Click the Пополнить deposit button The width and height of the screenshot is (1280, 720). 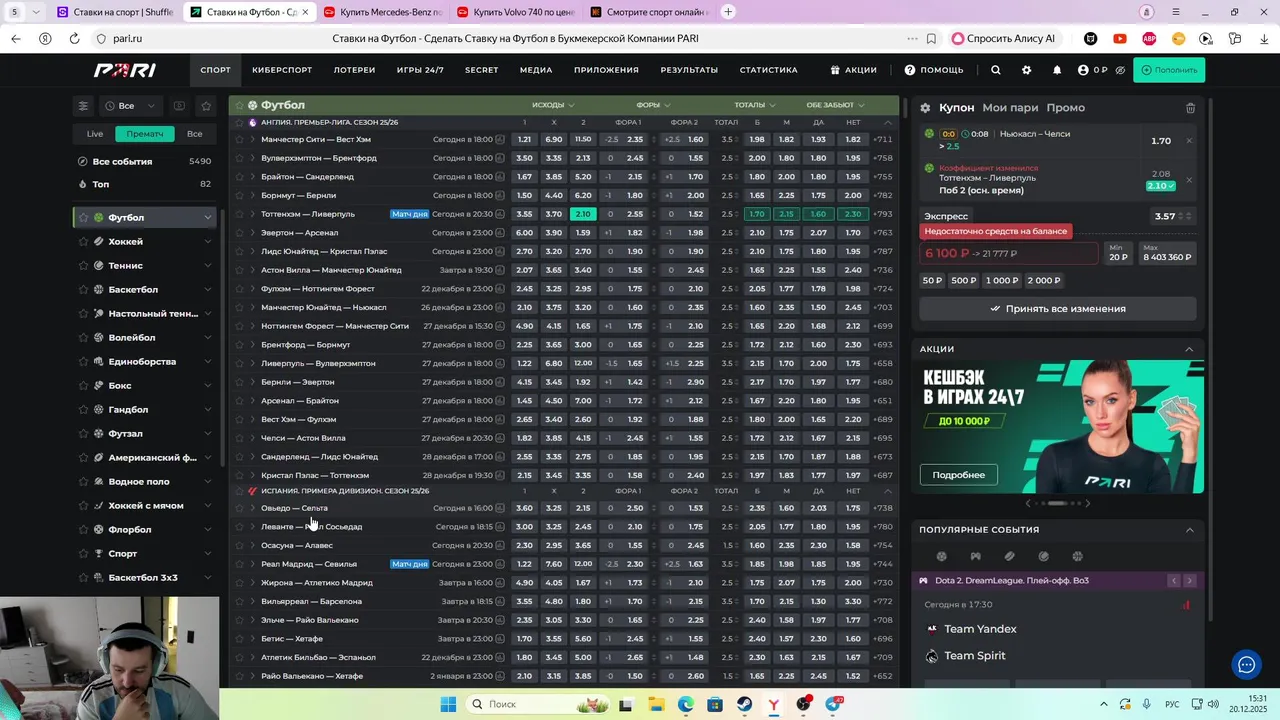(1169, 70)
